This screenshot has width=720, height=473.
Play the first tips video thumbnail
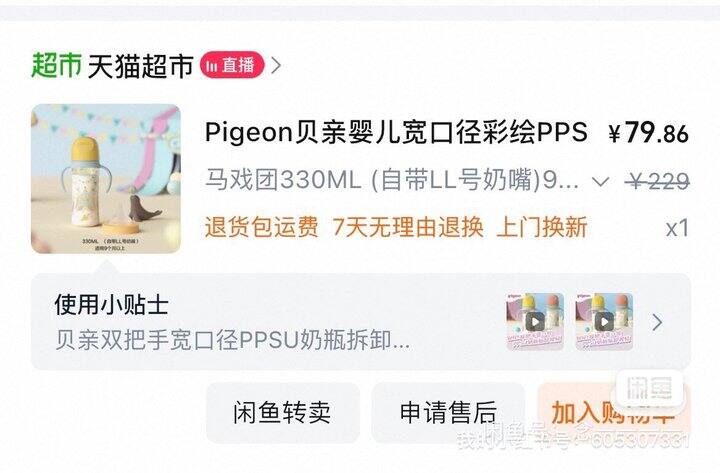(x=535, y=321)
